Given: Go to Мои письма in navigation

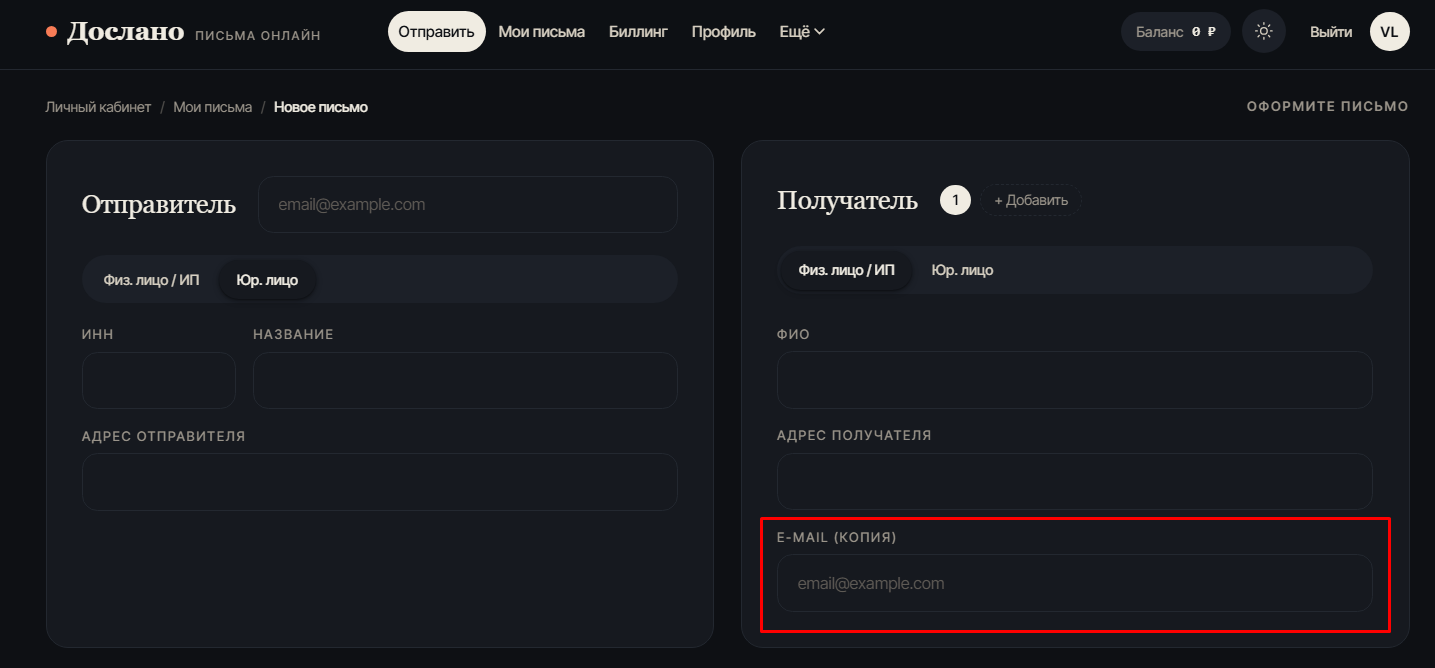Looking at the screenshot, I should click(541, 32).
